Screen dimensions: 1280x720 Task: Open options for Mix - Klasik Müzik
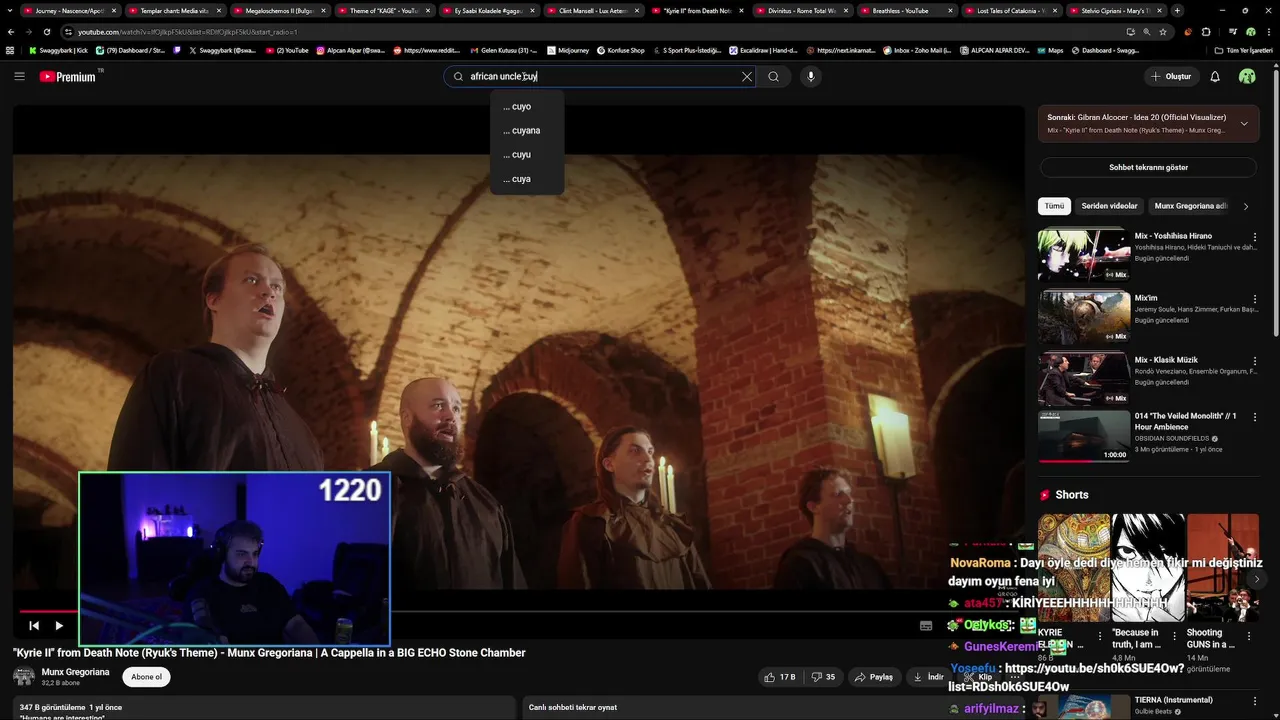coord(1255,361)
